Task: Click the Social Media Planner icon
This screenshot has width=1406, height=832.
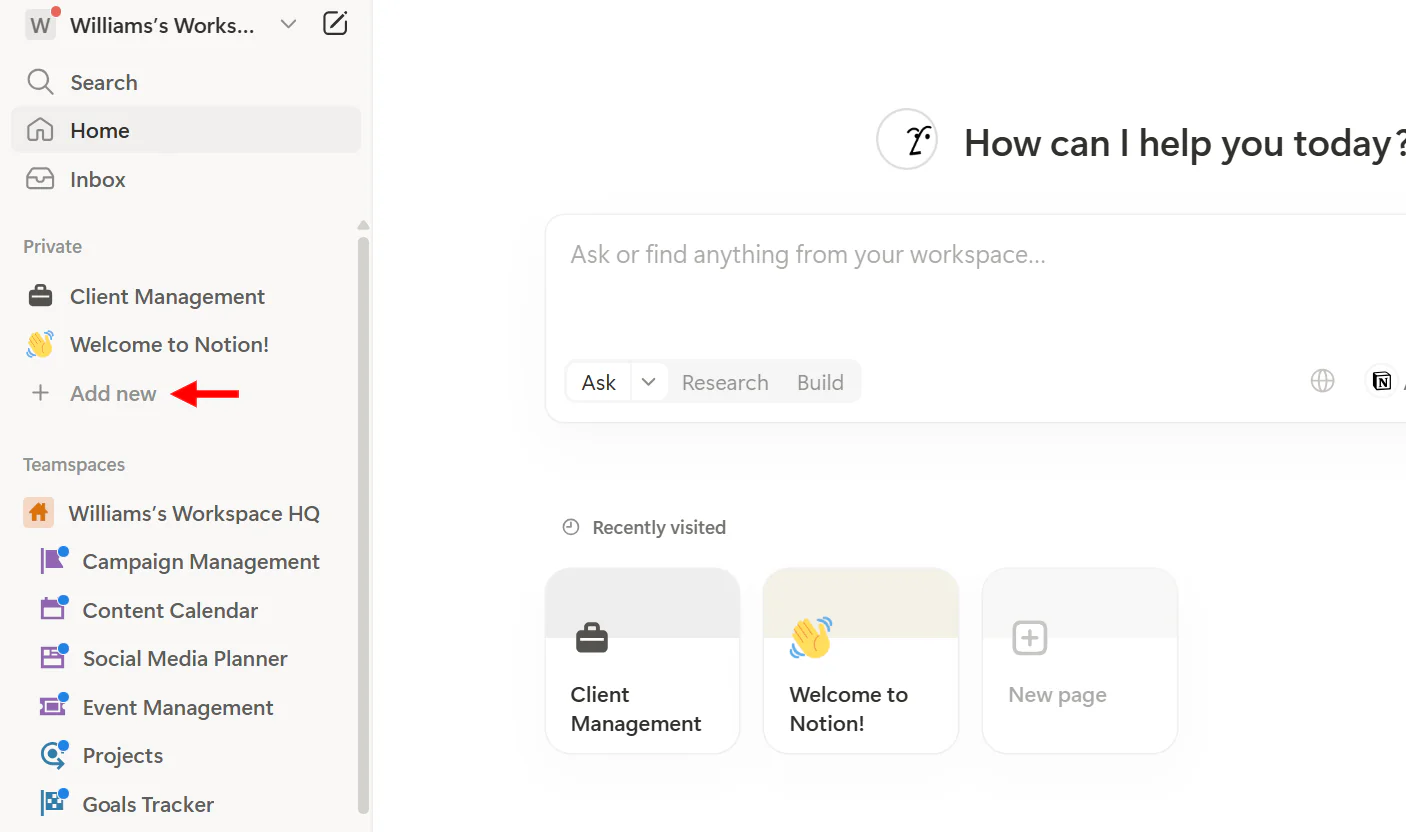Action: pos(53,657)
